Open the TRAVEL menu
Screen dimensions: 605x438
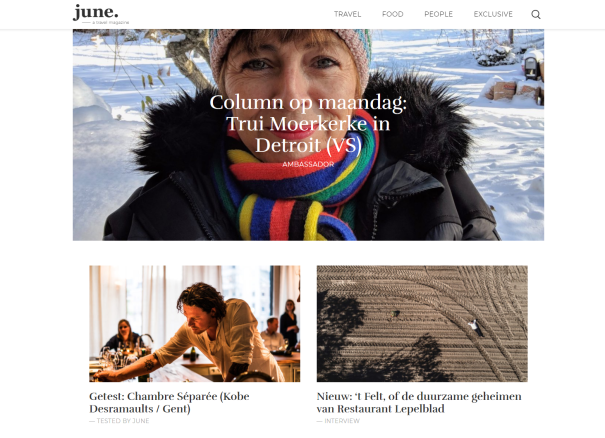(347, 14)
